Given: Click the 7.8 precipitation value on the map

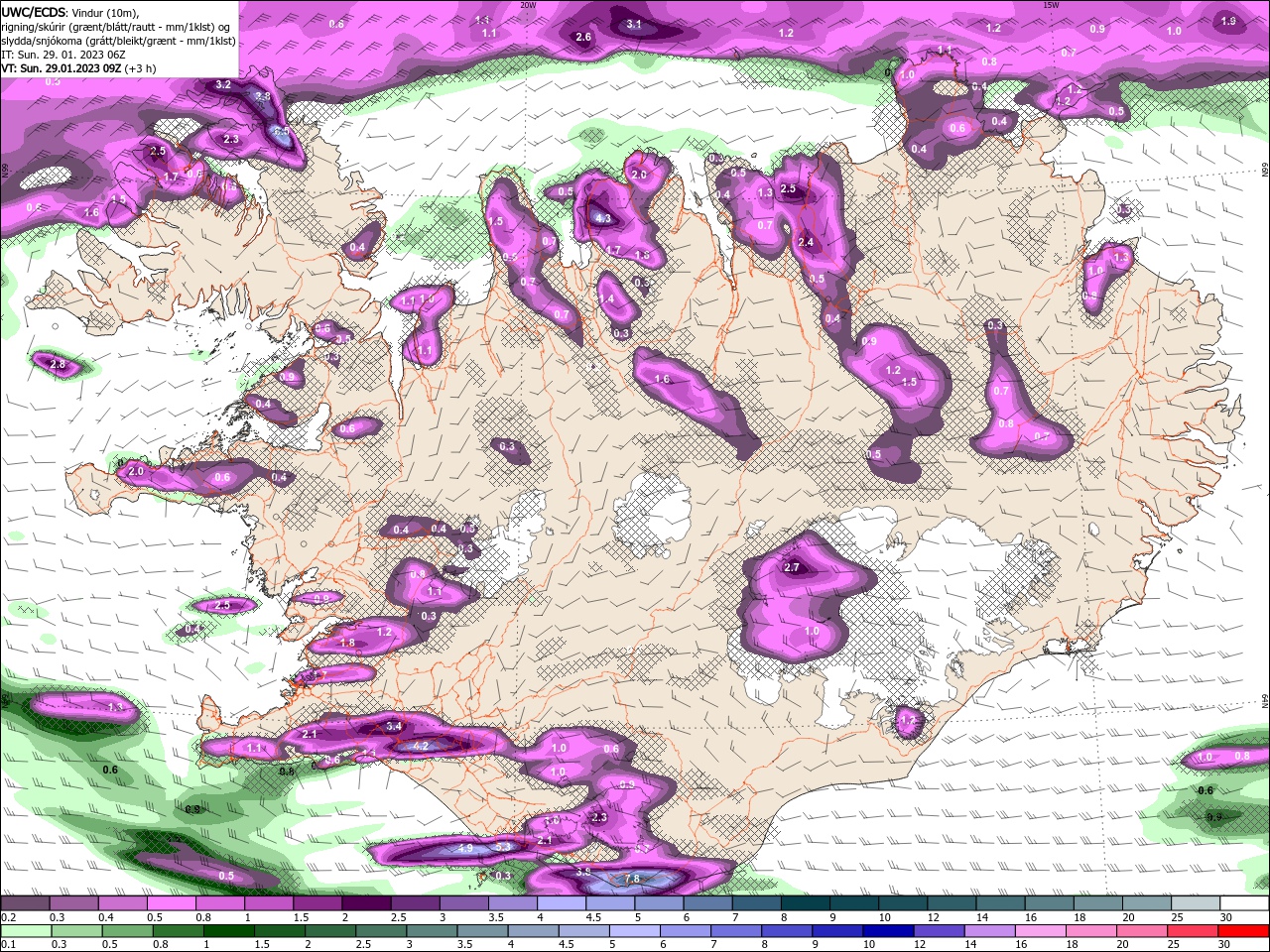Looking at the screenshot, I should tap(632, 880).
